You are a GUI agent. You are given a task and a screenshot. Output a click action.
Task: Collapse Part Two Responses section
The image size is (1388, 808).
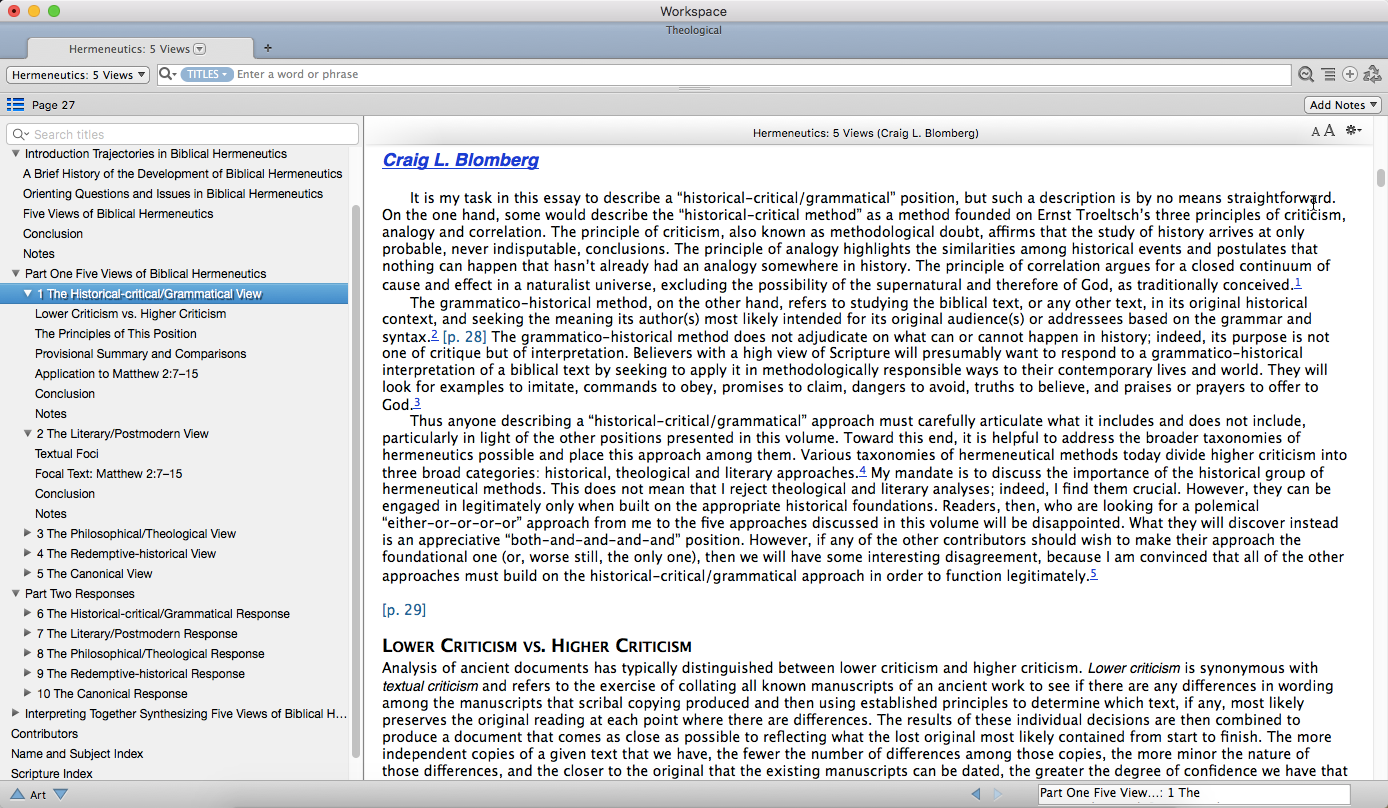(15, 594)
